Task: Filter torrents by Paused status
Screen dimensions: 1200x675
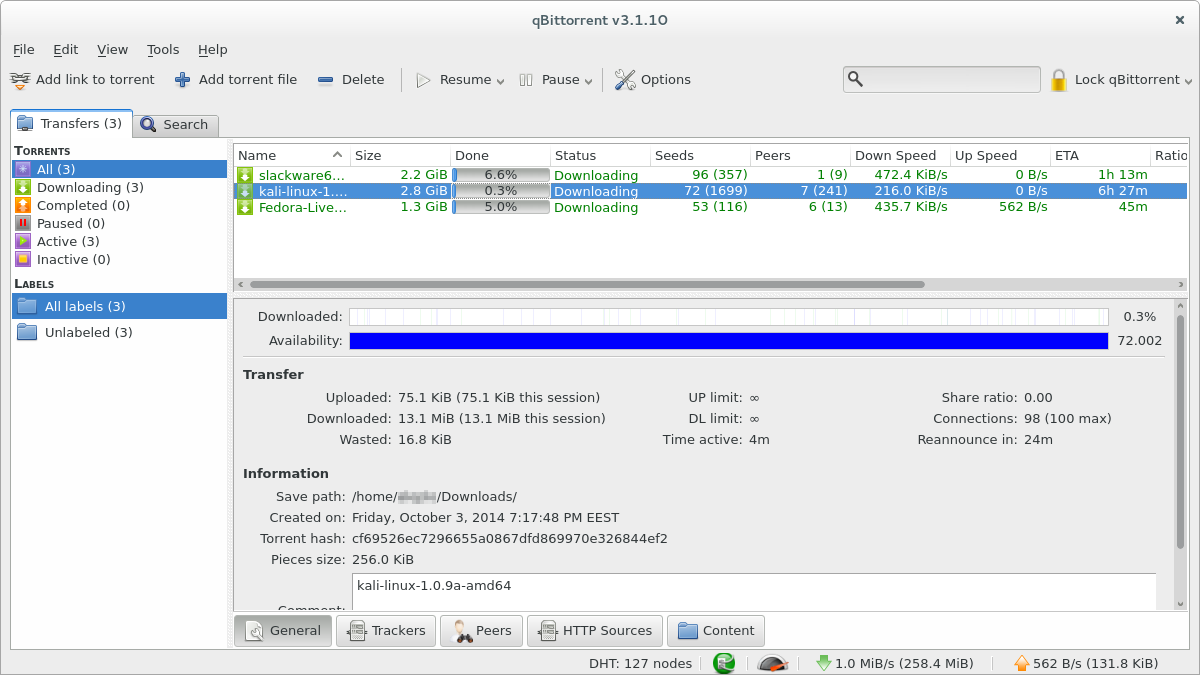Action: click(x=70, y=223)
